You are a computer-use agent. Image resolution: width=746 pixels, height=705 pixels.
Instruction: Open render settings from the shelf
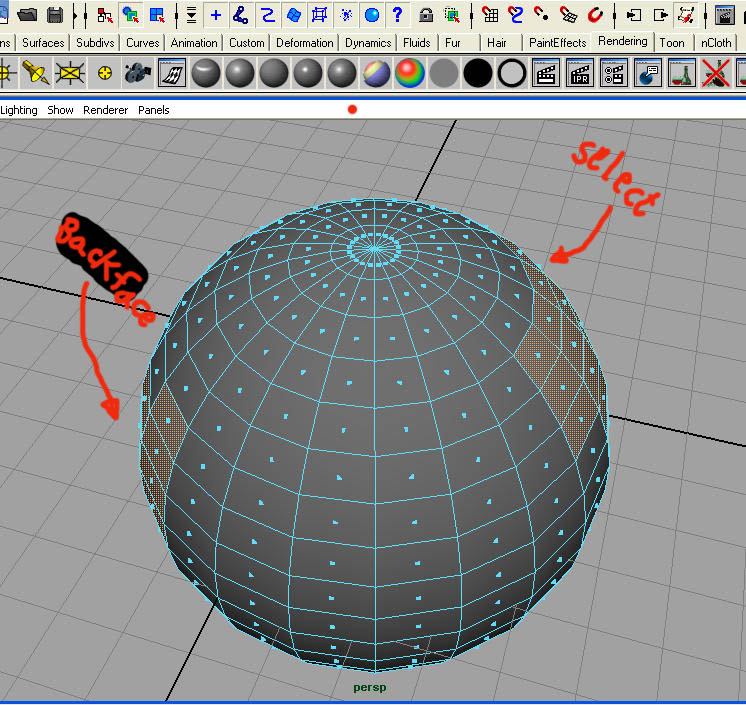pos(614,73)
